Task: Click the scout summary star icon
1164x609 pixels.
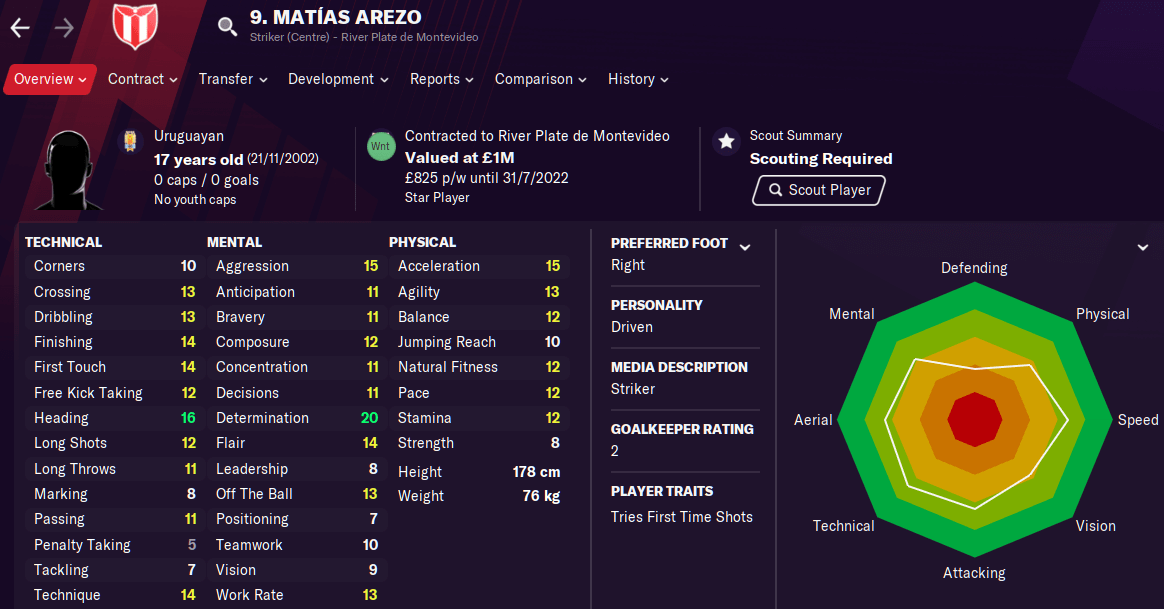Action: pos(724,142)
